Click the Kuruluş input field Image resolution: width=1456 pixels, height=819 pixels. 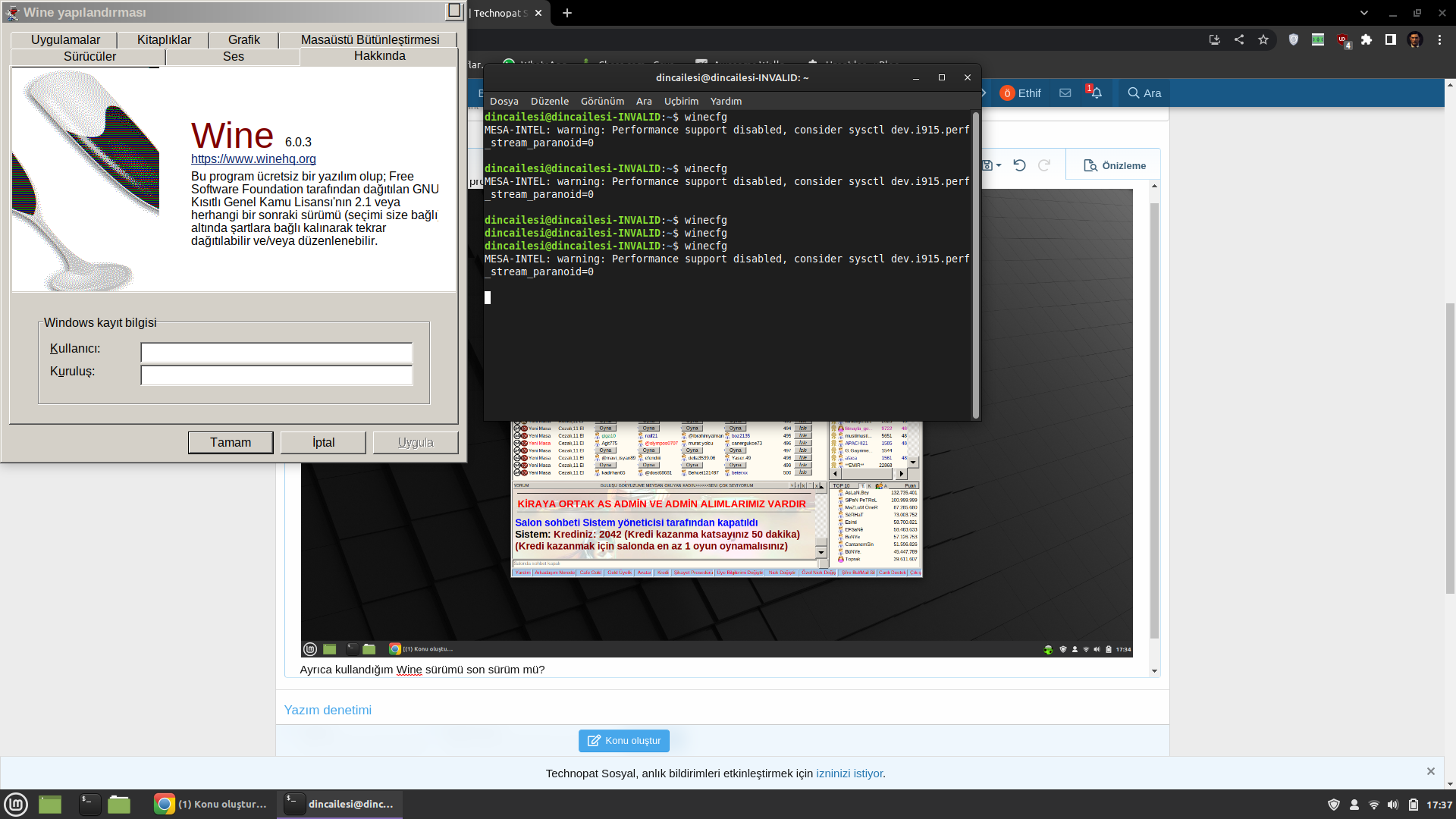pos(277,375)
